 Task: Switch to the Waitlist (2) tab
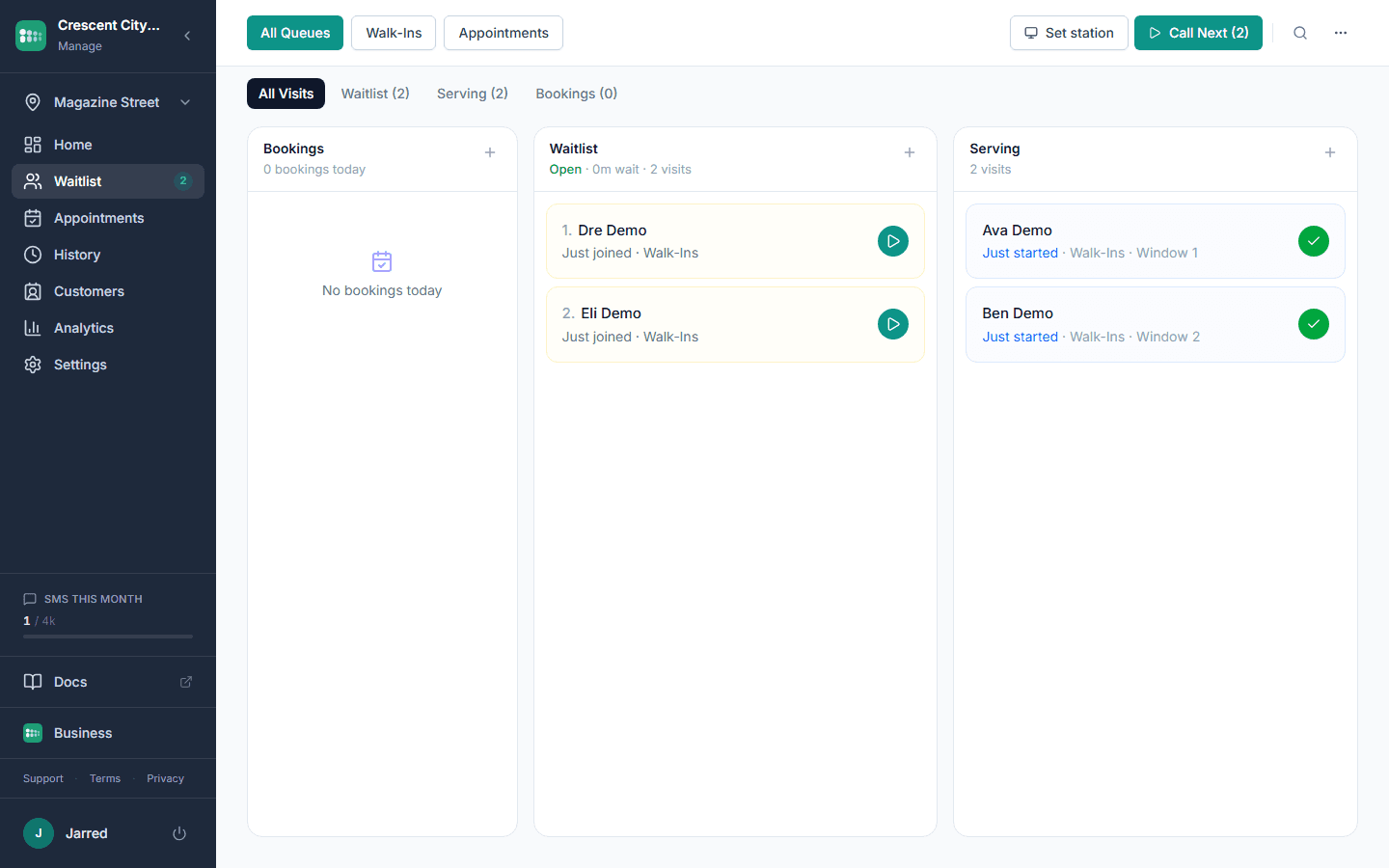[375, 94]
